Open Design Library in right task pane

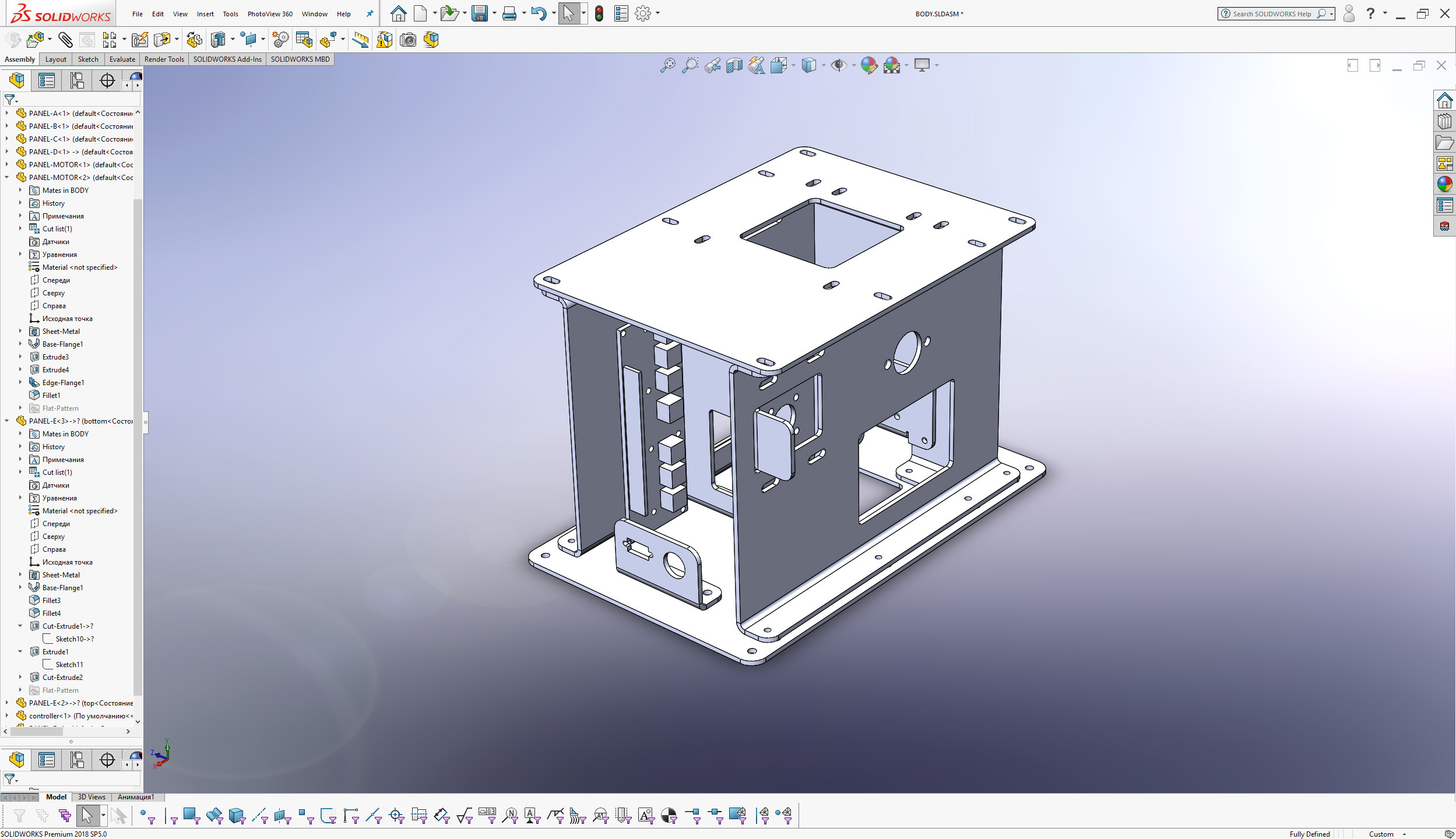(1444, 122)
